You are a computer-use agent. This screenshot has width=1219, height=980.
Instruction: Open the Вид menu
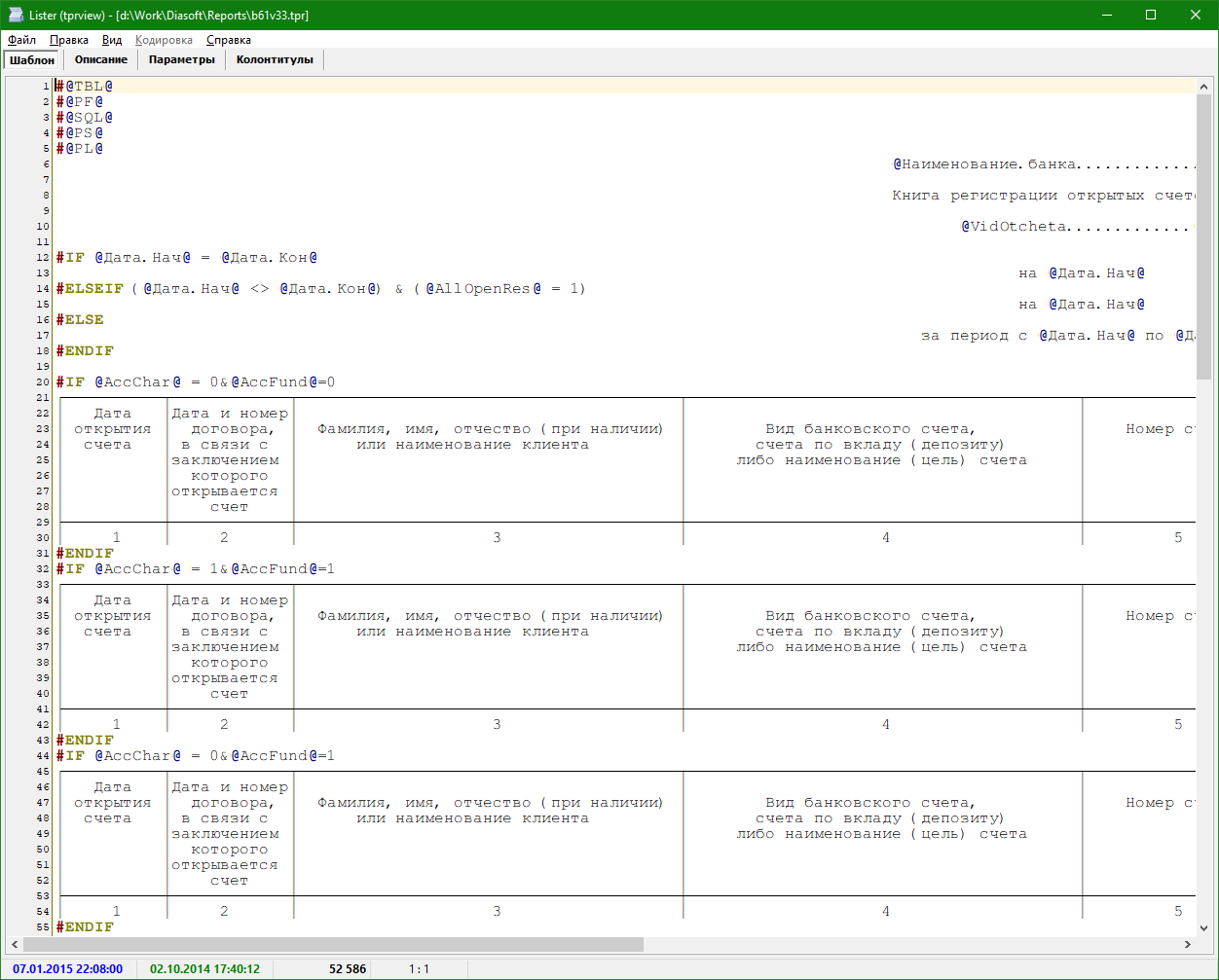click(112, 40)
